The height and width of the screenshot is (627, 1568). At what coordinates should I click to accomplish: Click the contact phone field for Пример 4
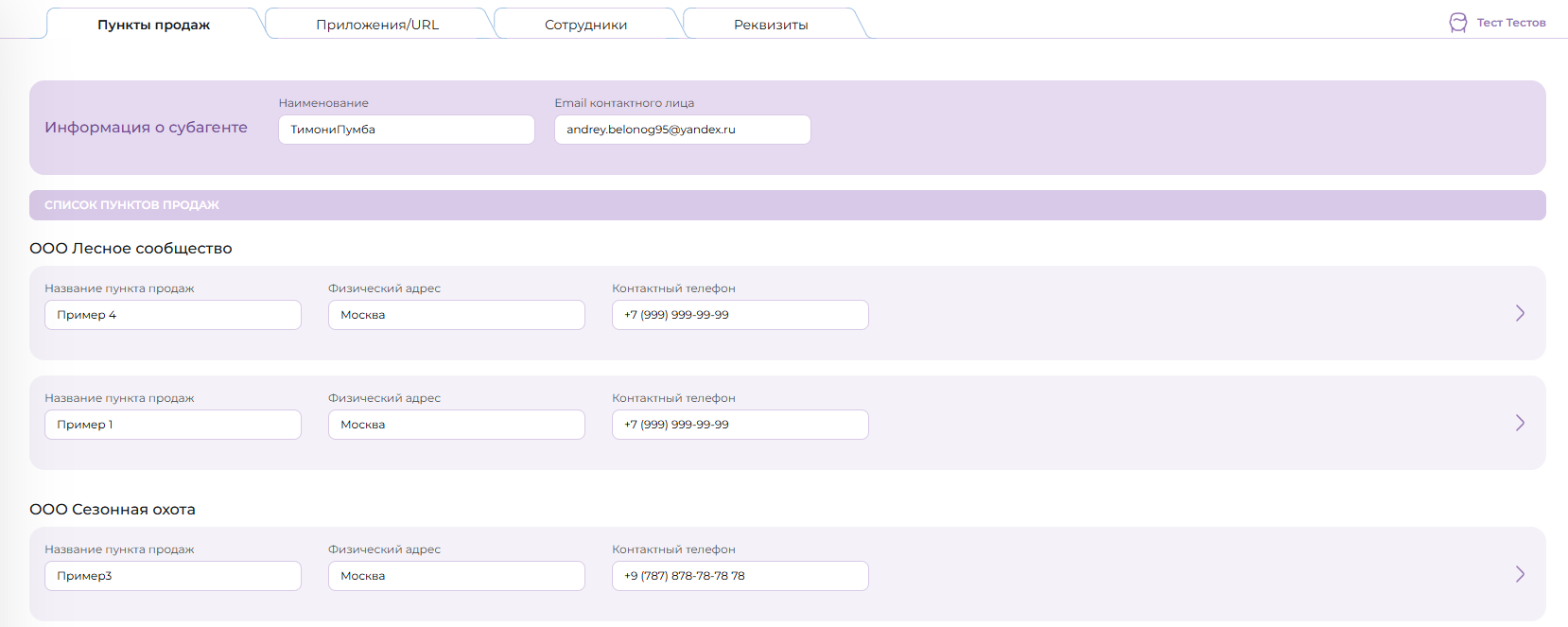point(740,315)
